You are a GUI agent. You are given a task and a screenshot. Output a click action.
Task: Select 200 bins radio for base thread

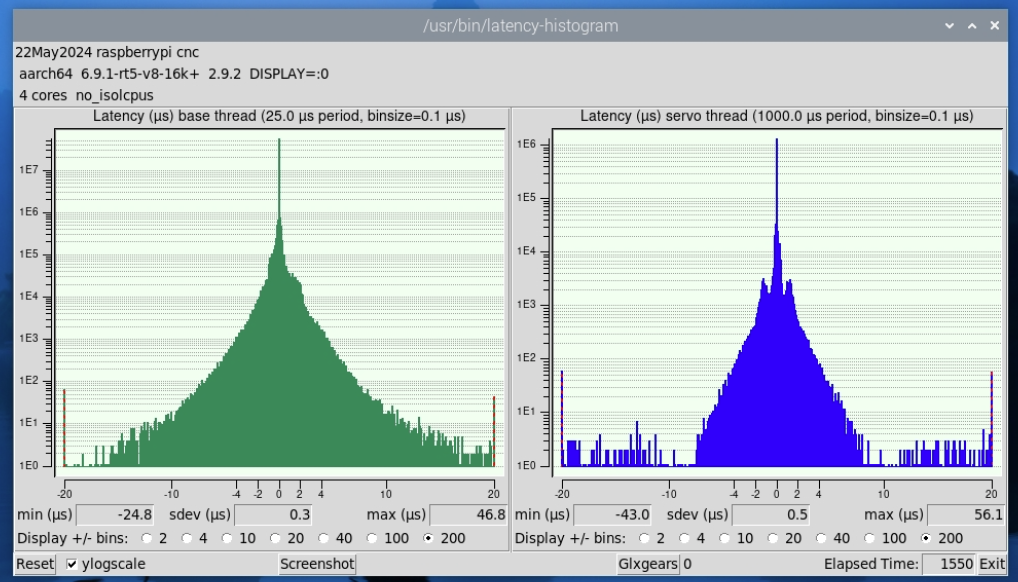tap(428, 538)
